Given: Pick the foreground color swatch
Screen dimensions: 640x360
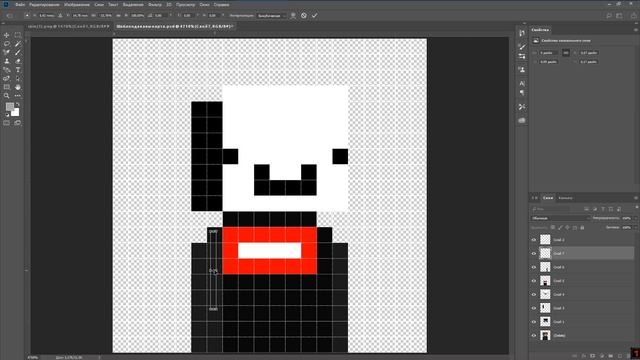Looking at the screenshot, I should [9, 107].
